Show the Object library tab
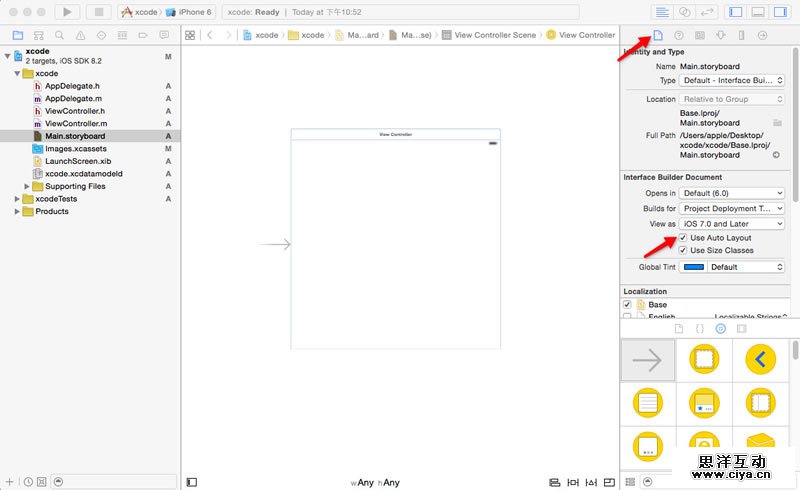The width and height of the screenshot is (800, 490). click(720, 329)
